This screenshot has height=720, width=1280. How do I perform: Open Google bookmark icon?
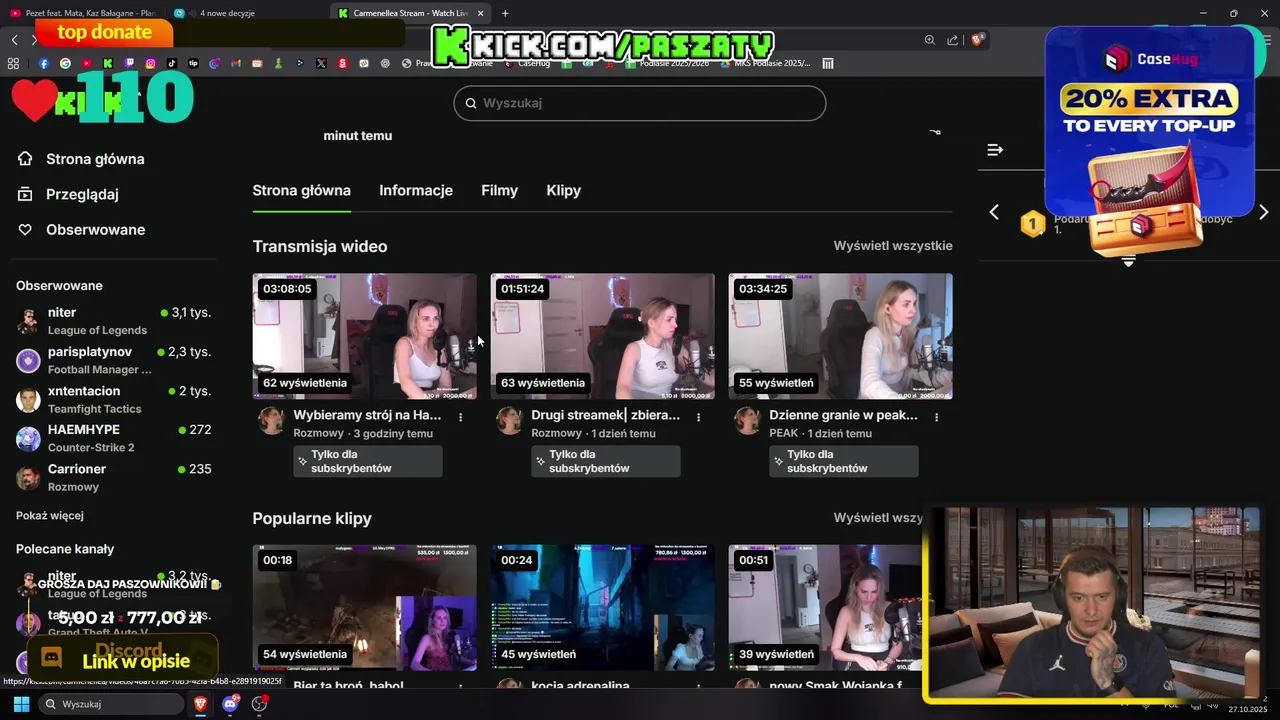coord(65,63)
